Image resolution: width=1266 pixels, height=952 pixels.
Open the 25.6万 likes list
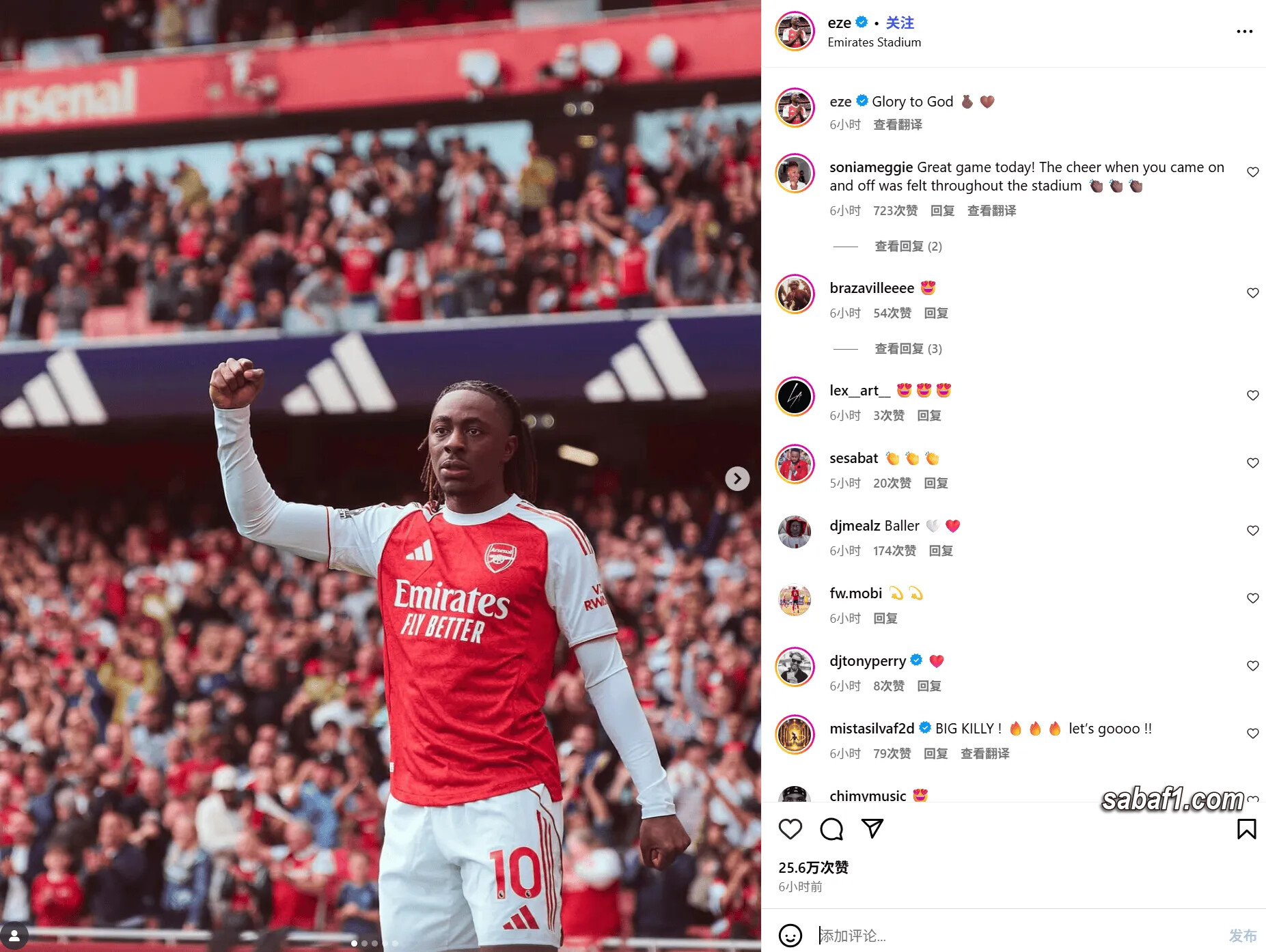[x=813, y=868]
